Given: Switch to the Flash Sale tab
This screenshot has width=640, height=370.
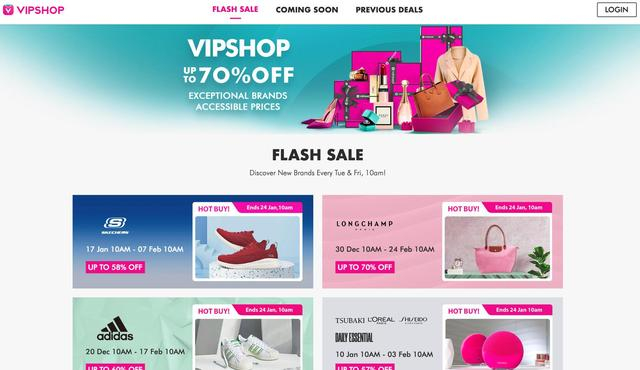Looking at the screenshot, I should click(x=235, y=9).
